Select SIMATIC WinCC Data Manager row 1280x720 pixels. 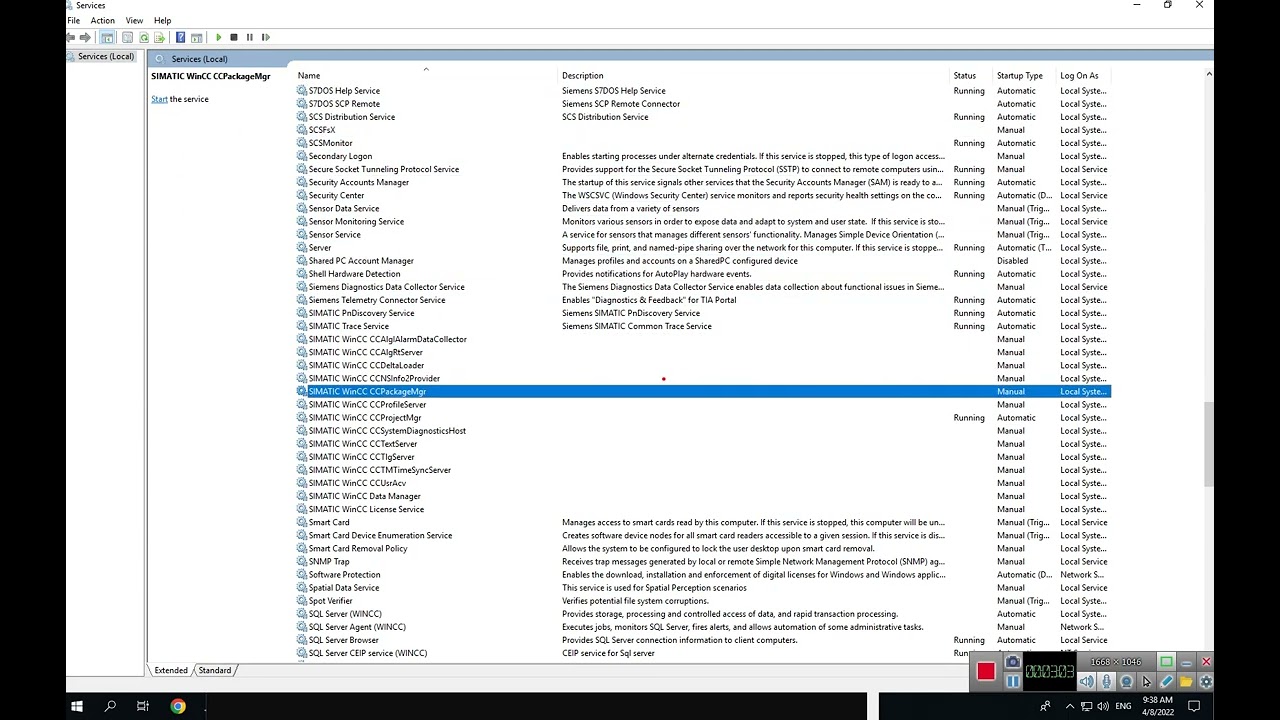[703, 496]
